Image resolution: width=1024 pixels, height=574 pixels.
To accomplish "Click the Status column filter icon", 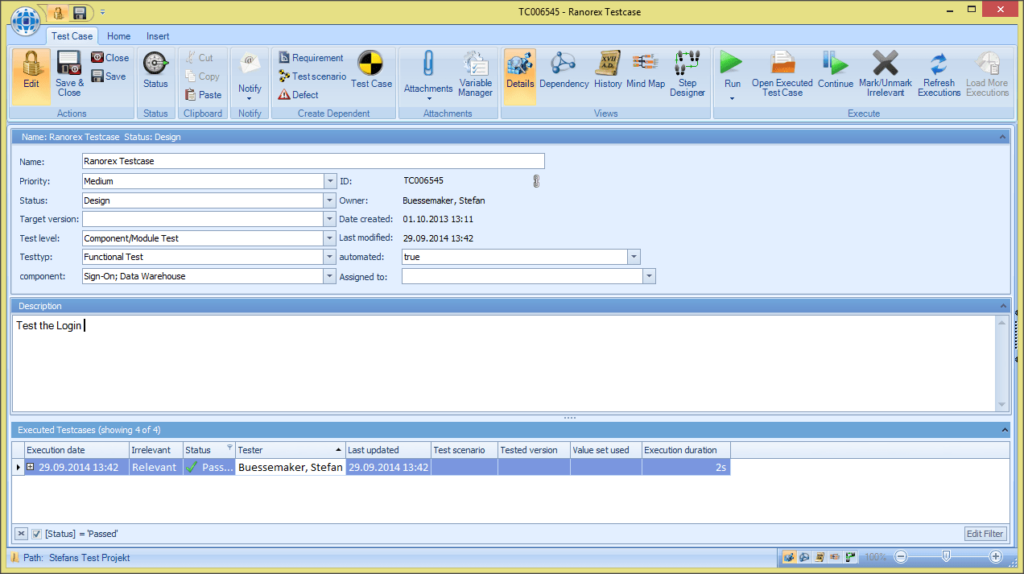I will [x=229, y=448].
